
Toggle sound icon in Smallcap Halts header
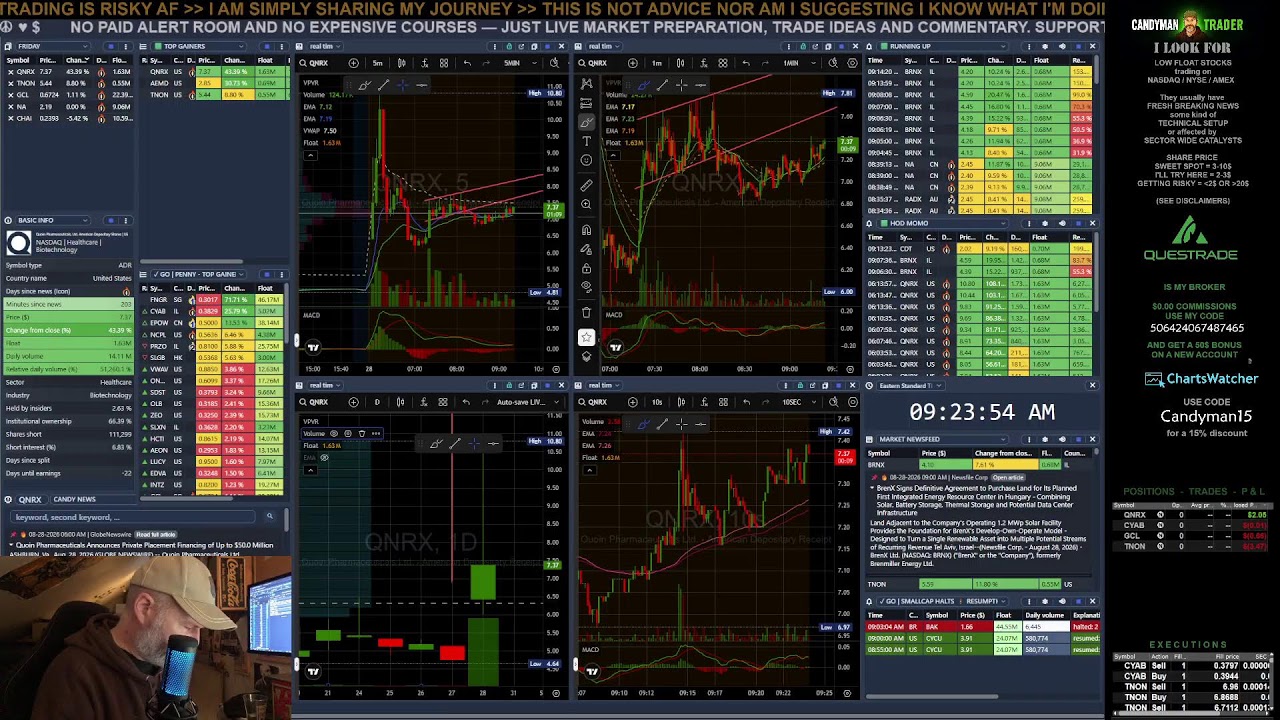1062,602
